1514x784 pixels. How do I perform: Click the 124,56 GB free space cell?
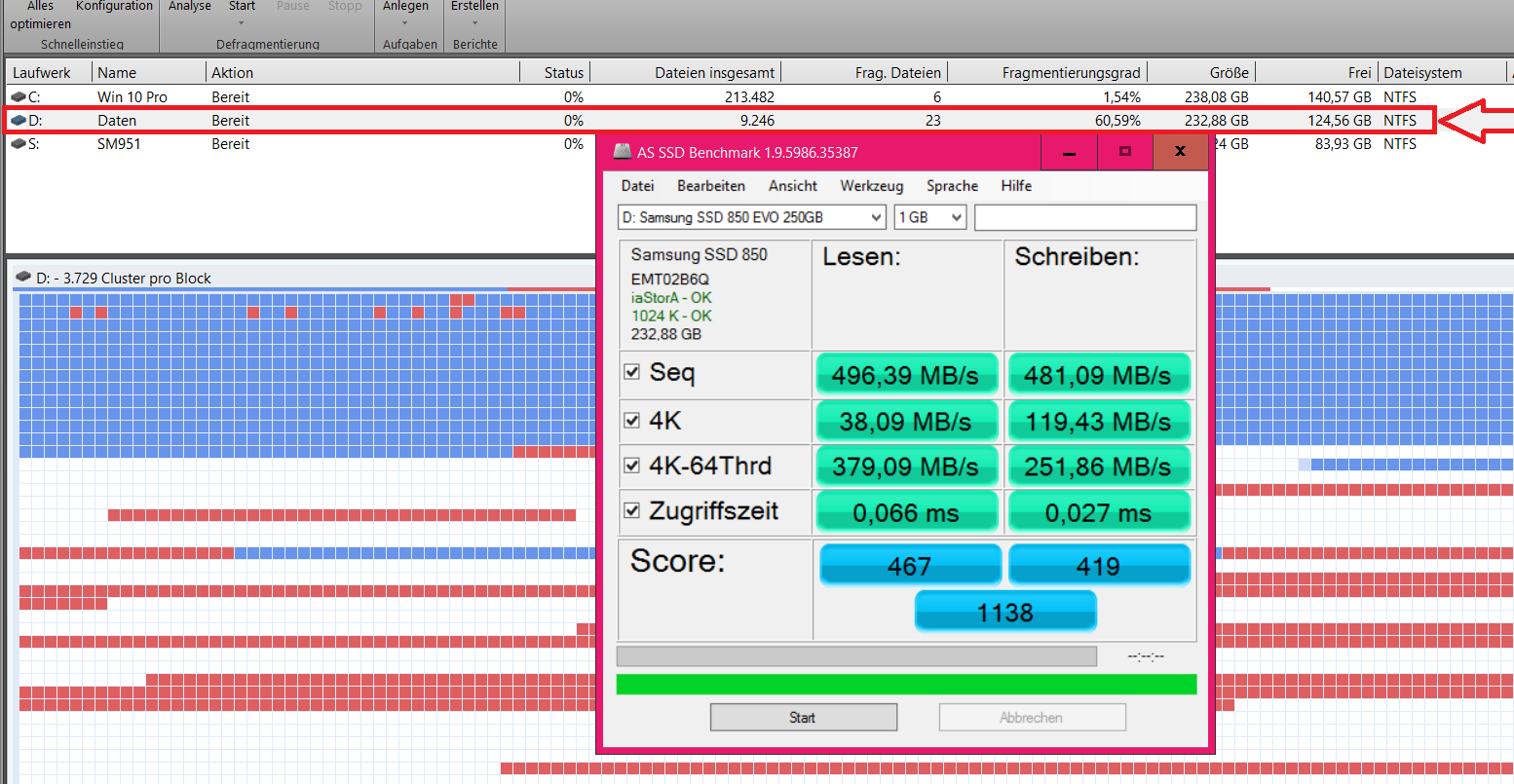1339,120
